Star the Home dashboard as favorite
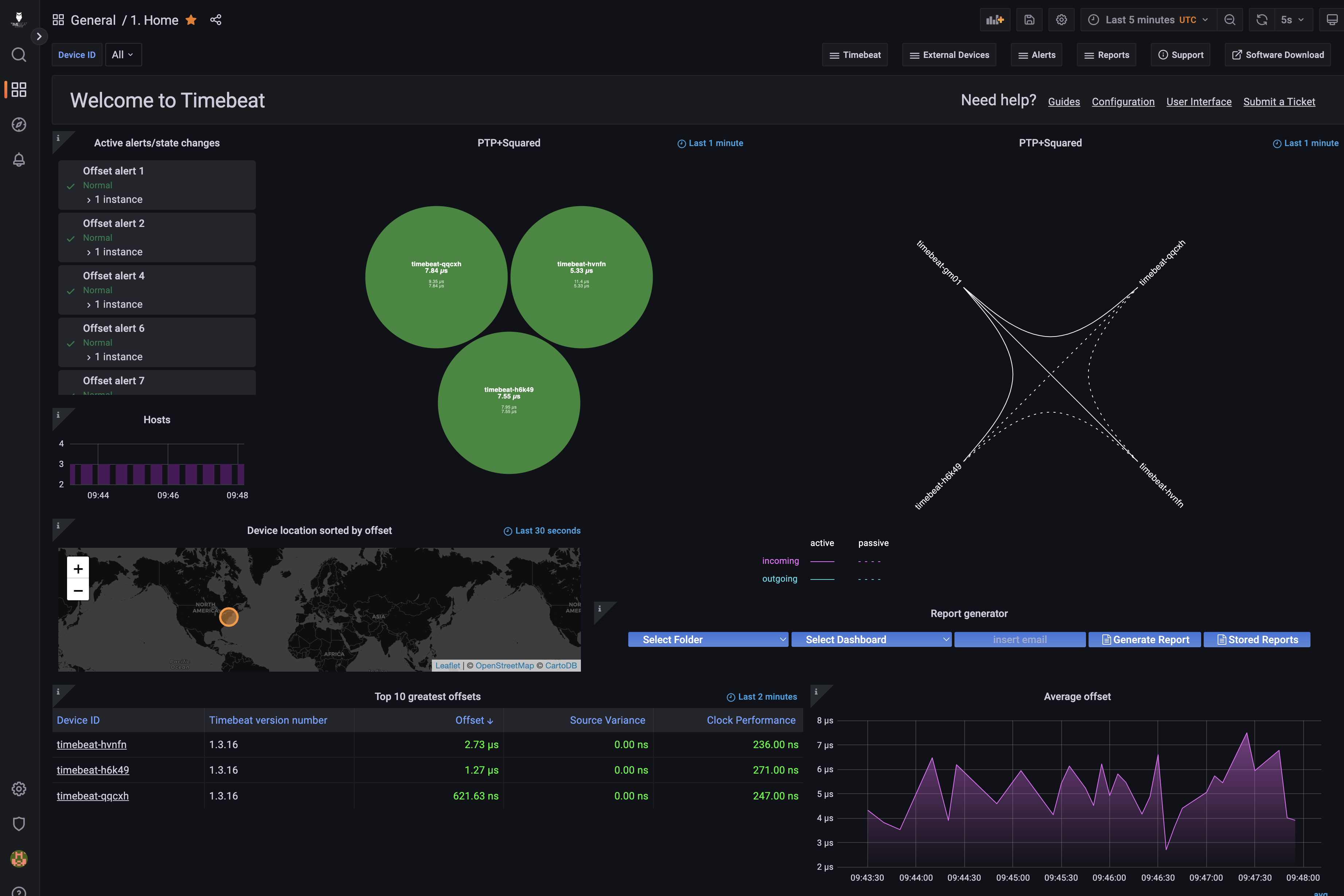Viewport: 1344px width, 896px height. (191, 20)
